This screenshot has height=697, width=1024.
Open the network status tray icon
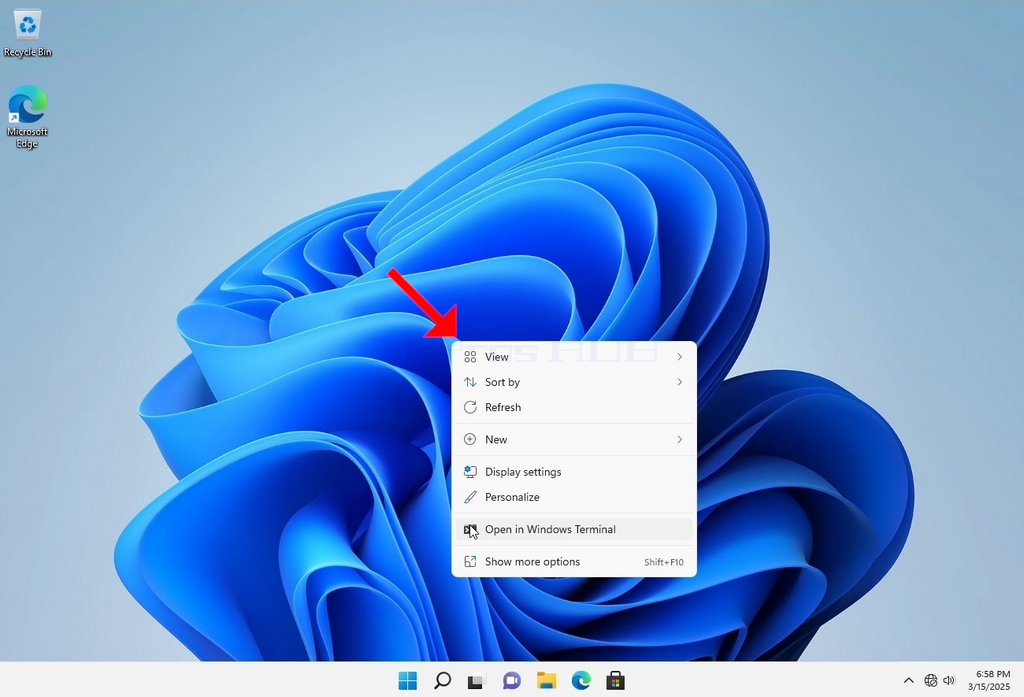pyautogui.click(x=931, y=681)
